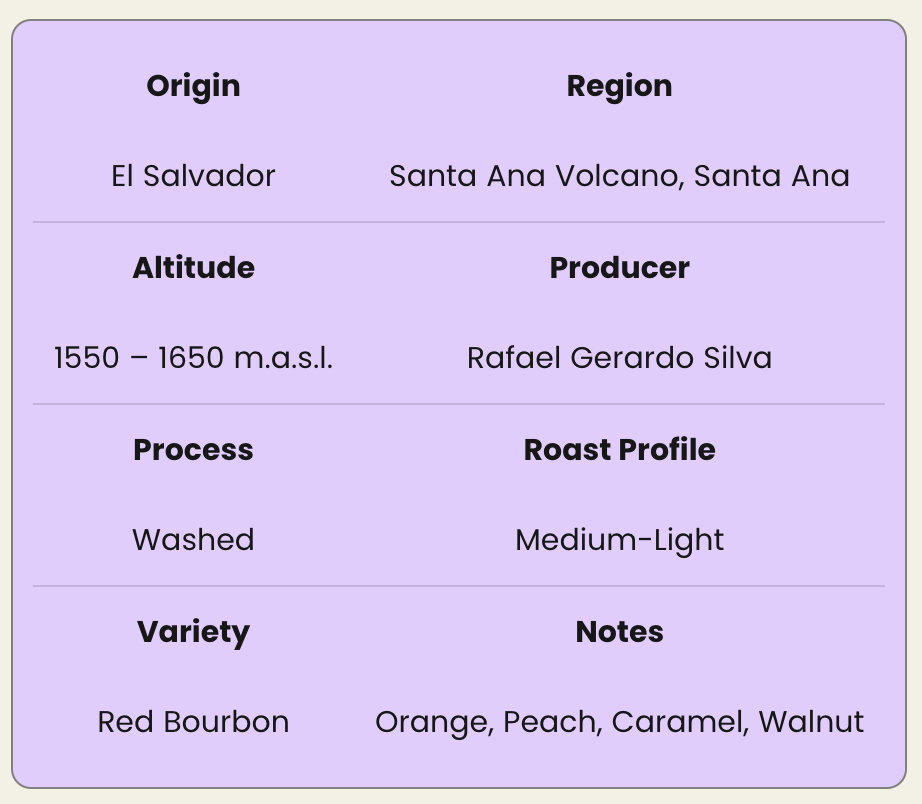Click the word Volcano in the region value
Image resolution: width=922 pixels, height=804 pixels.
pyautogui.click(x=615, y=176)
